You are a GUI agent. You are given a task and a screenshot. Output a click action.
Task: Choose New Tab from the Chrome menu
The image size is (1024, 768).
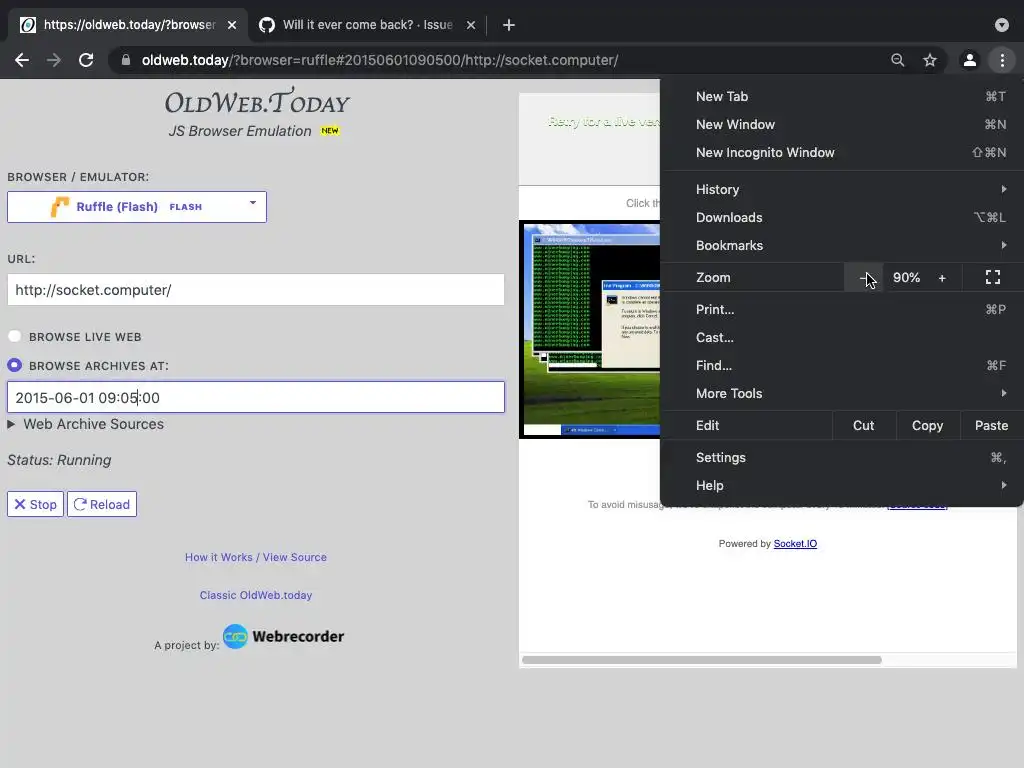pos(842,96)
